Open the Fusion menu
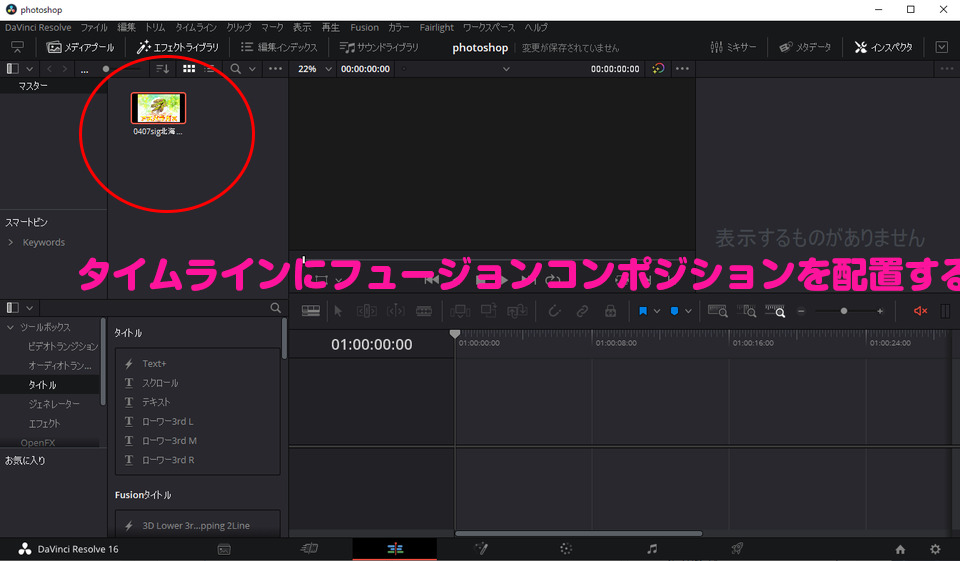Image resolution: width=960 pixels, height=561 pixels. coord(364,28)
